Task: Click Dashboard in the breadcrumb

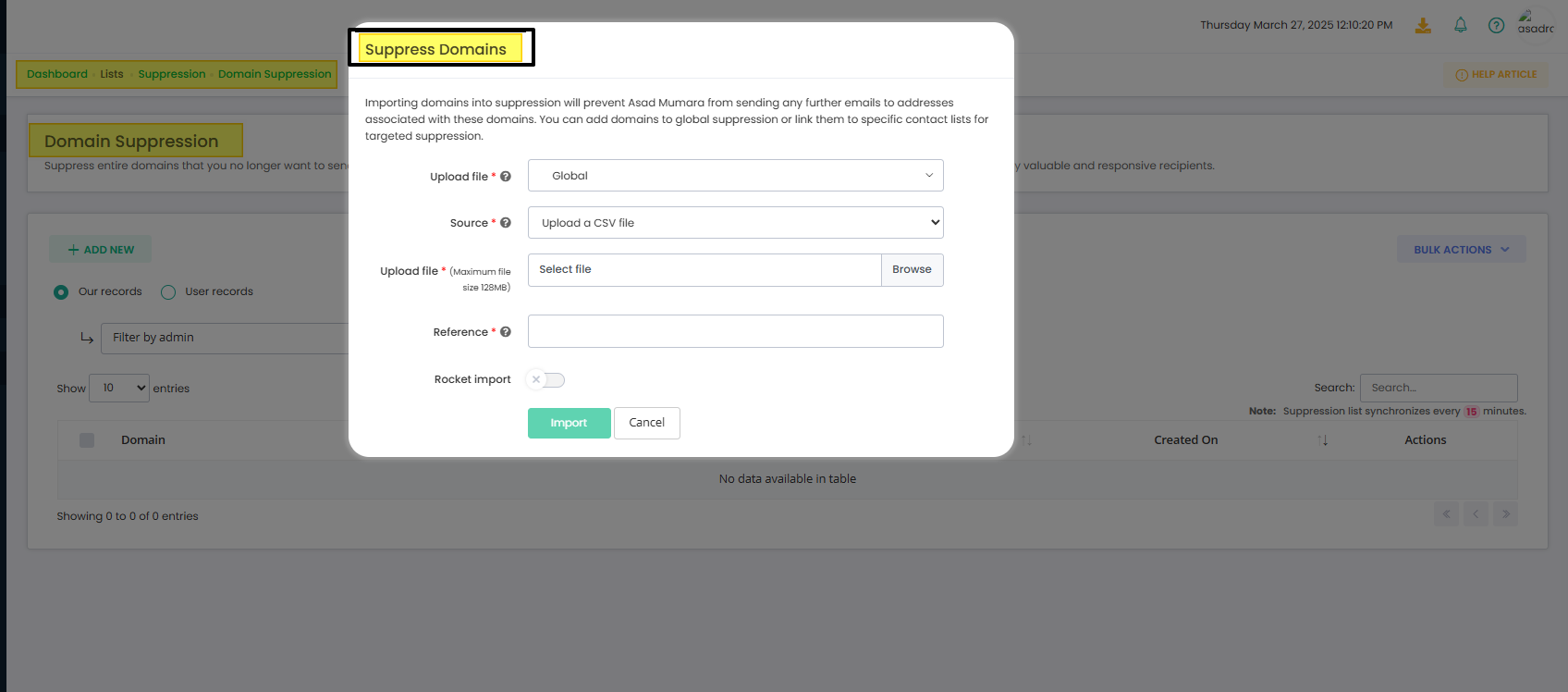Action: click(x=57, y=74)
